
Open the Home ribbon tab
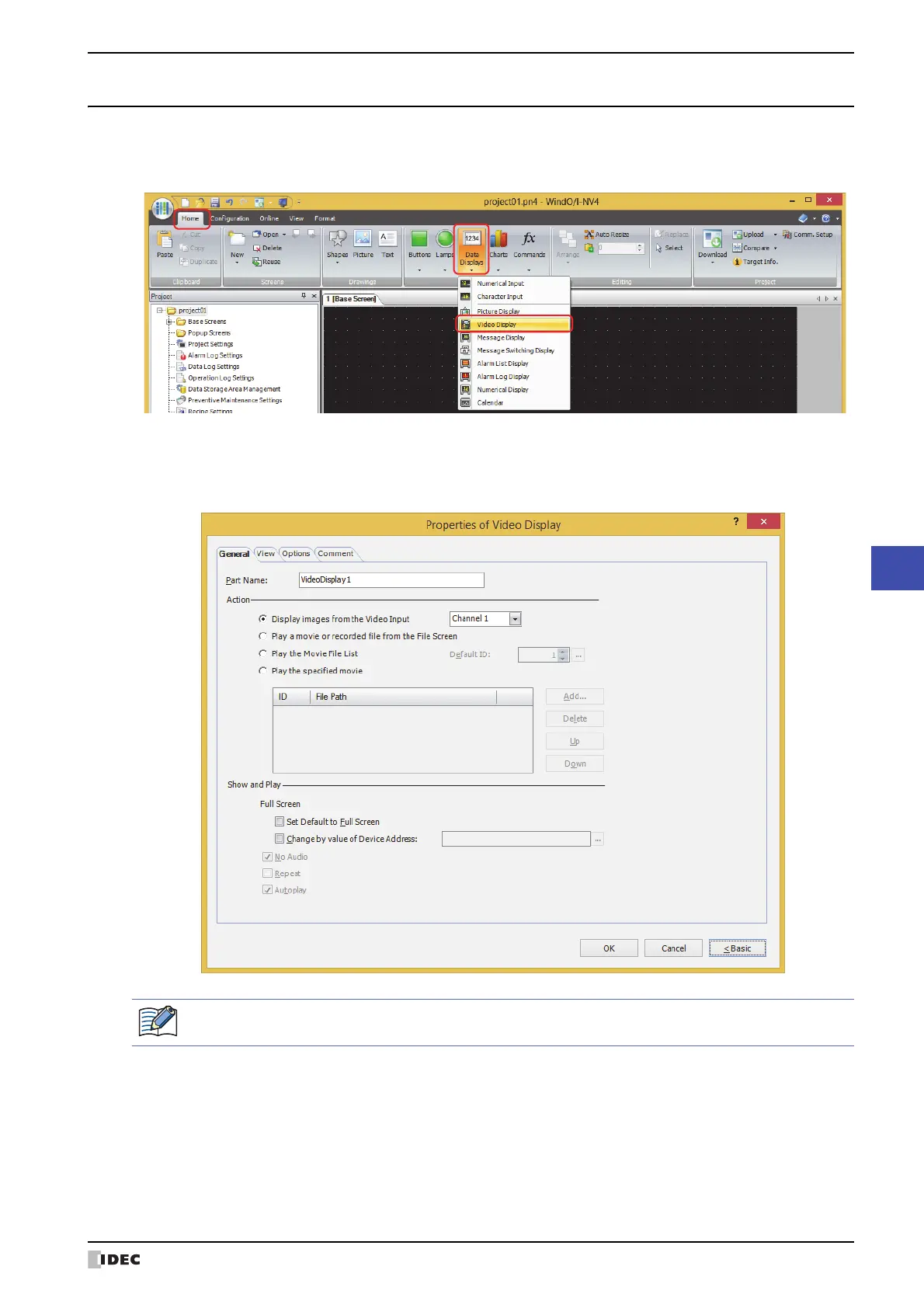pos(190,218)
